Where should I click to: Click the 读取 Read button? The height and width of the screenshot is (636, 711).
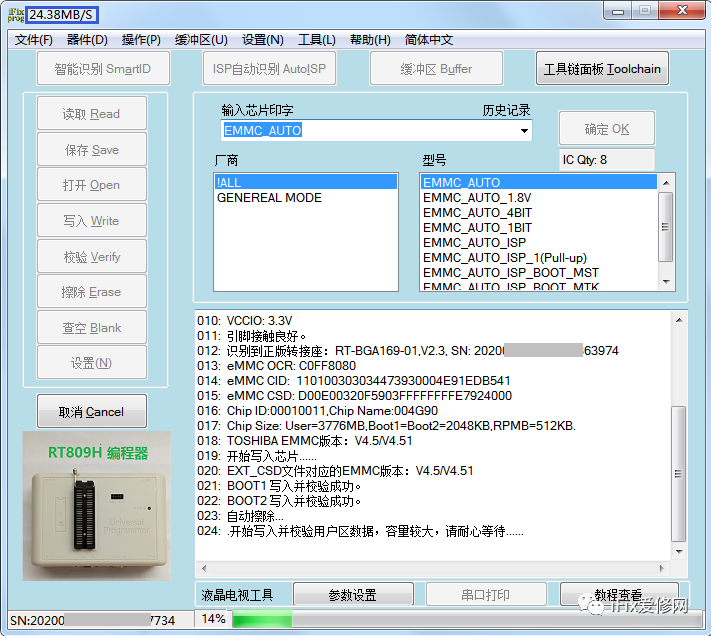pos(92,113)
